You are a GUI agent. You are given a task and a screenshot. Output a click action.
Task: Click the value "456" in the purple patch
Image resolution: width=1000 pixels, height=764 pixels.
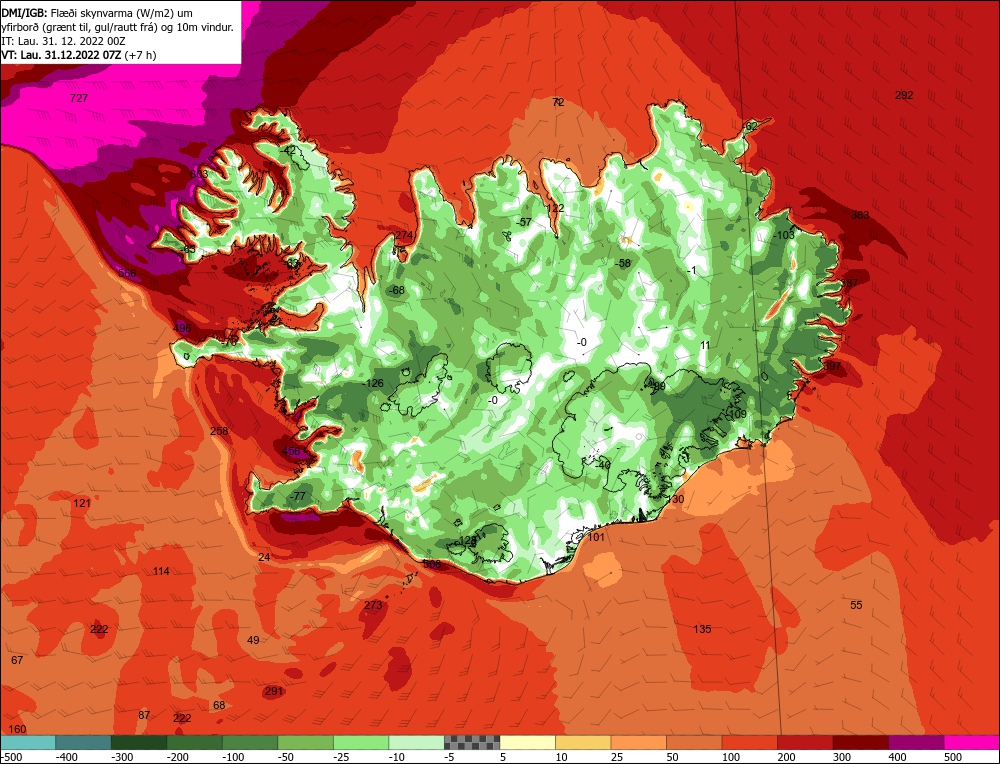tap(291, 452)
